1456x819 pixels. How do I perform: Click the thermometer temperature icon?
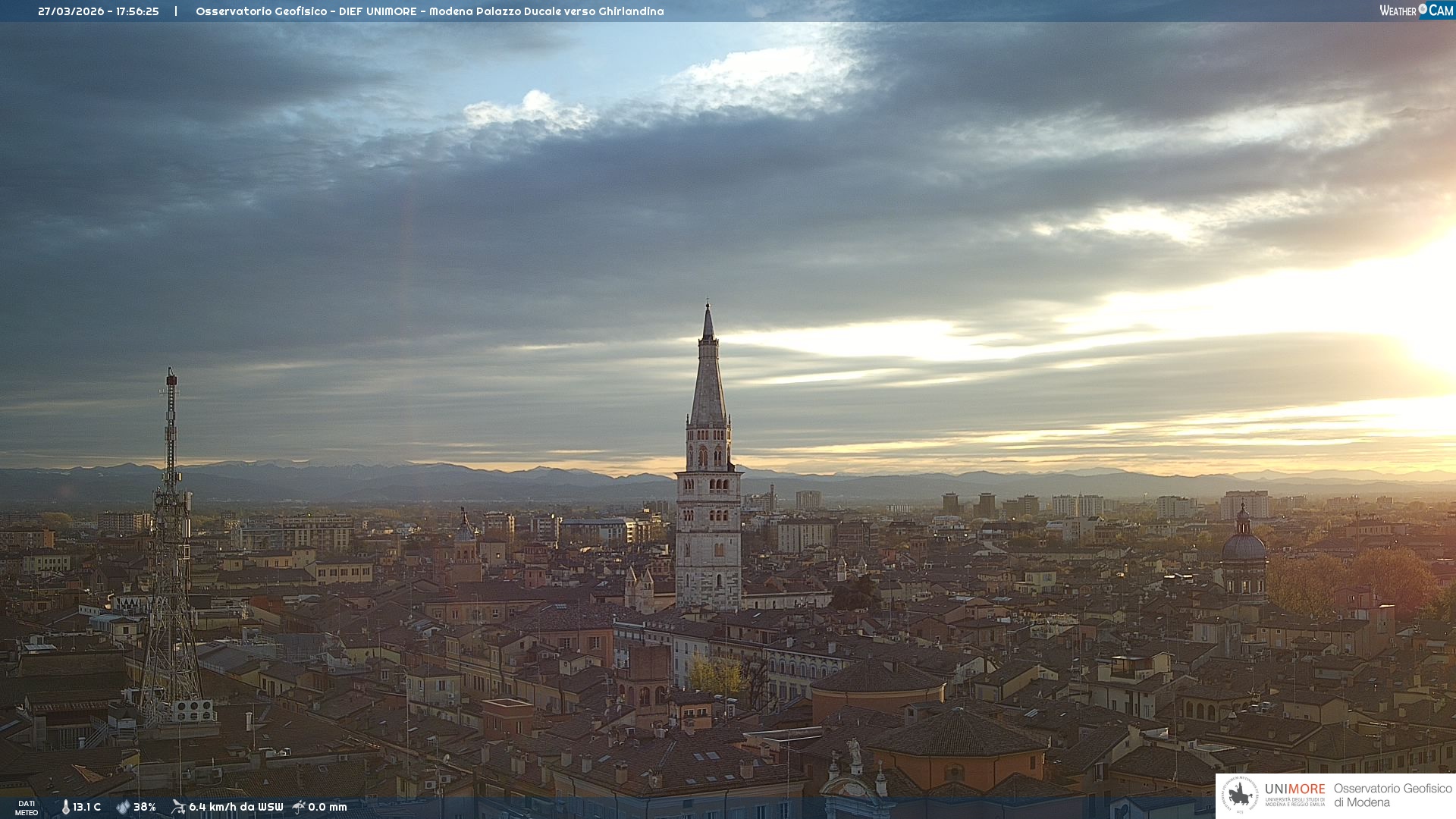pyautogui.click(x=65, y=807)
